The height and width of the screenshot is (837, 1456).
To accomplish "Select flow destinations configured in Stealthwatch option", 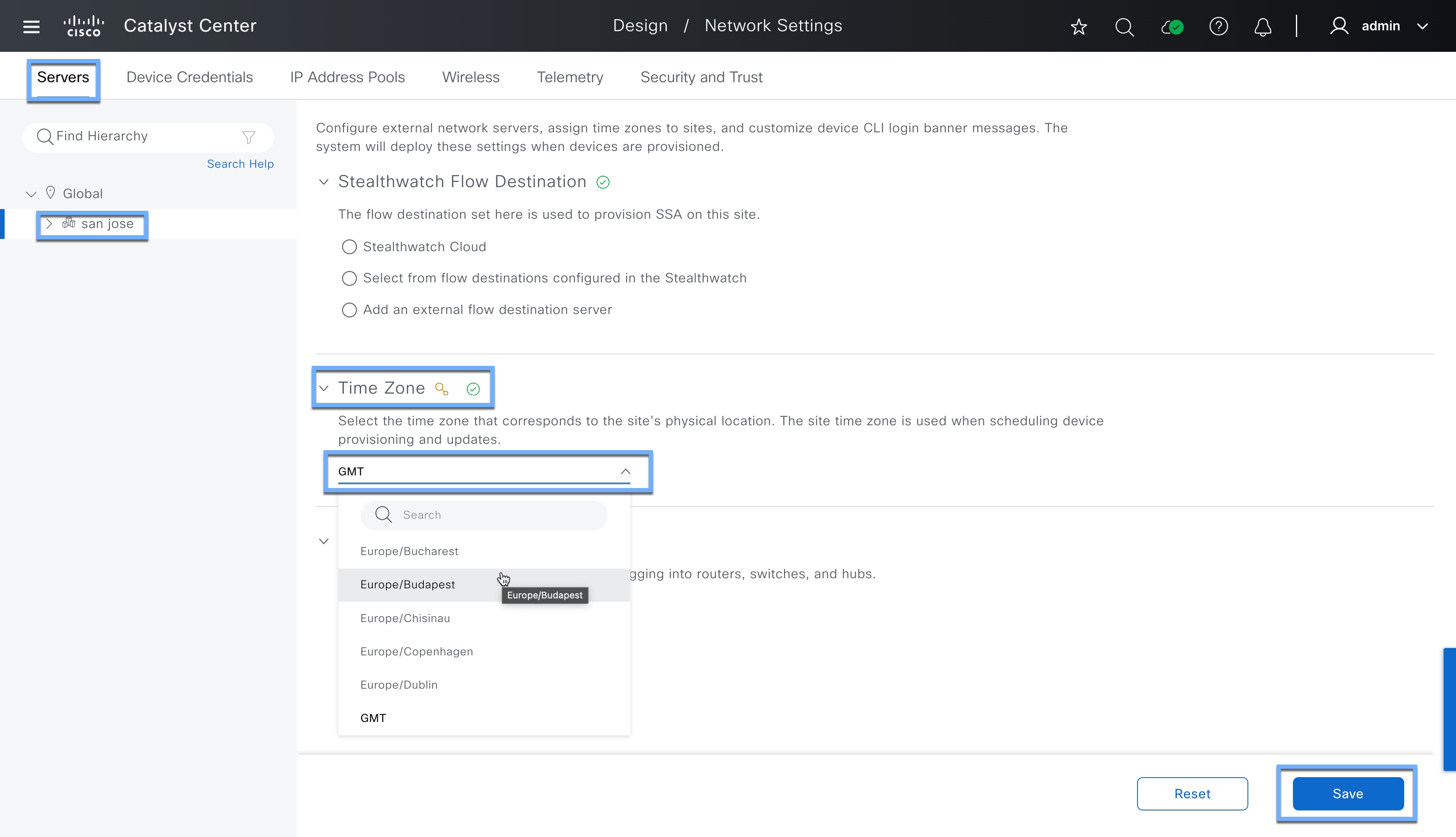I will [349, 278].
